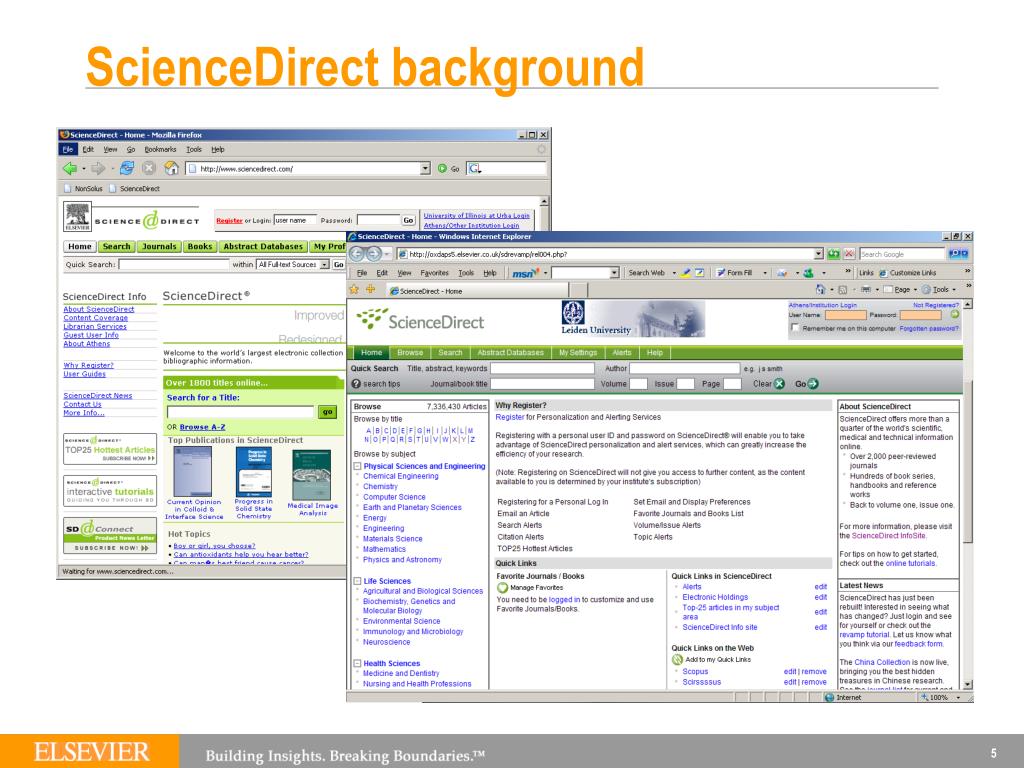
Task: Click the Google search engine icon in Firefox
Action: [475, 168]
